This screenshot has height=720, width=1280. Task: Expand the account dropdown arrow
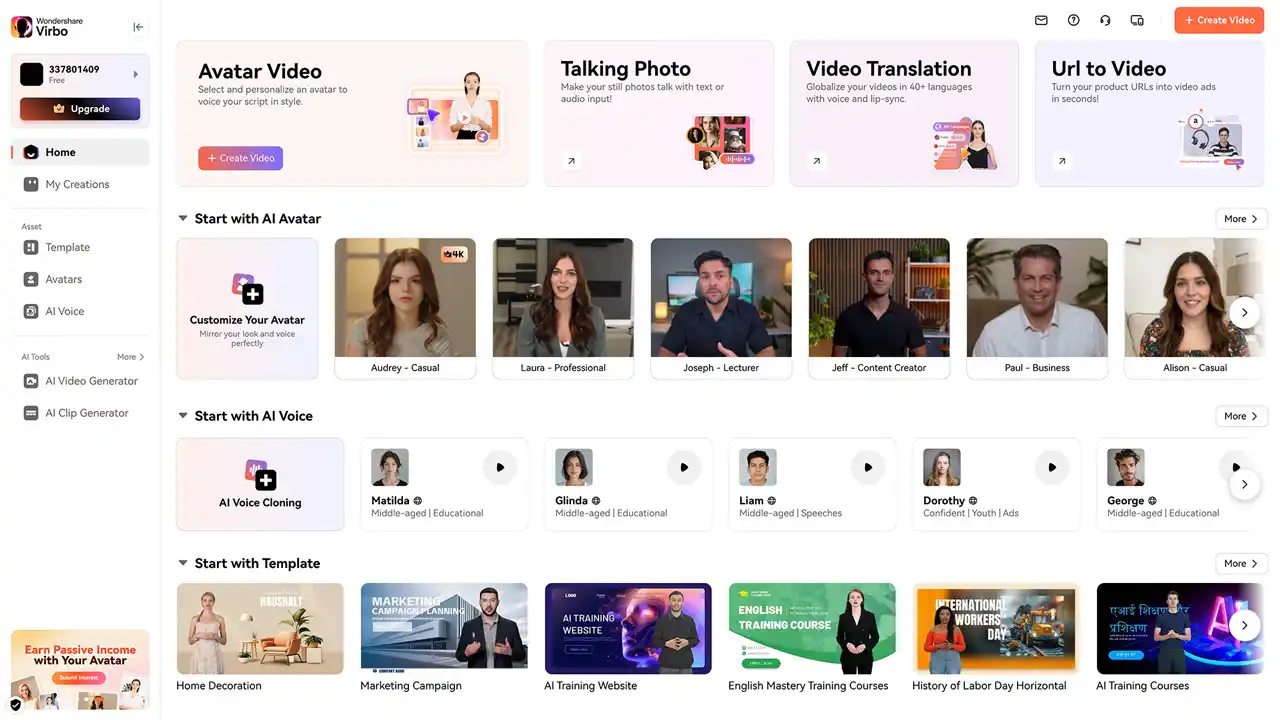click(136, 74)
